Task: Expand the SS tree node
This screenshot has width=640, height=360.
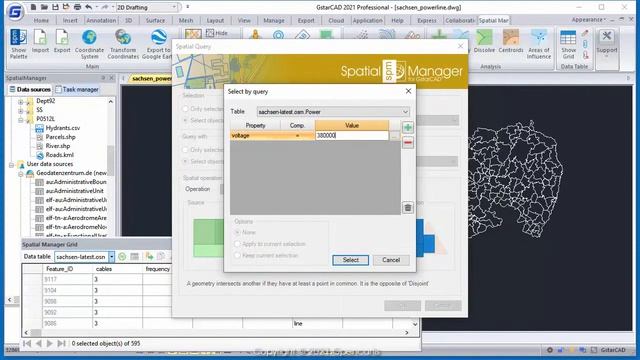Action: pos(20,110)
